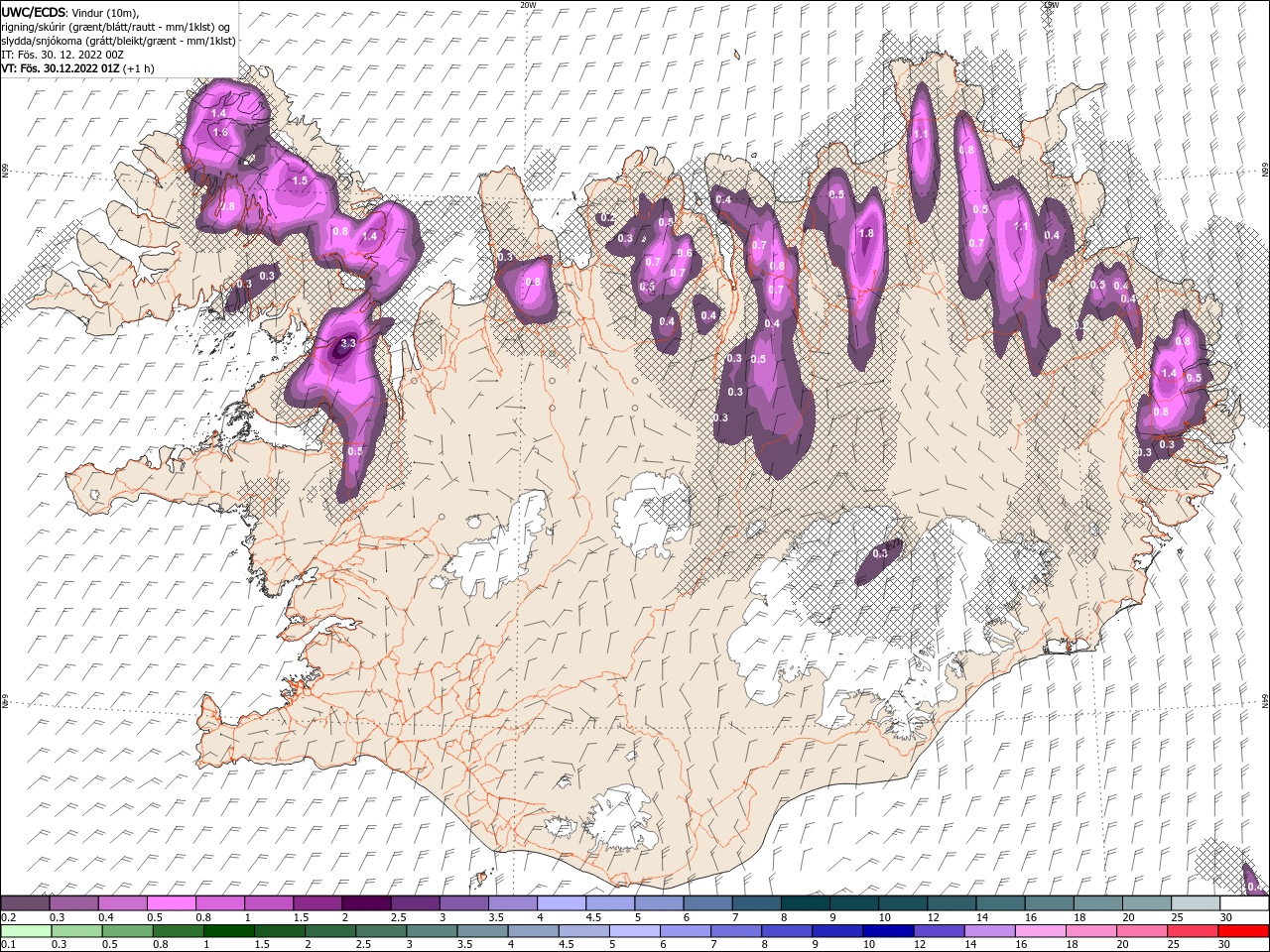Click the 3.3 precipitation value on the map

pos(347,344)
